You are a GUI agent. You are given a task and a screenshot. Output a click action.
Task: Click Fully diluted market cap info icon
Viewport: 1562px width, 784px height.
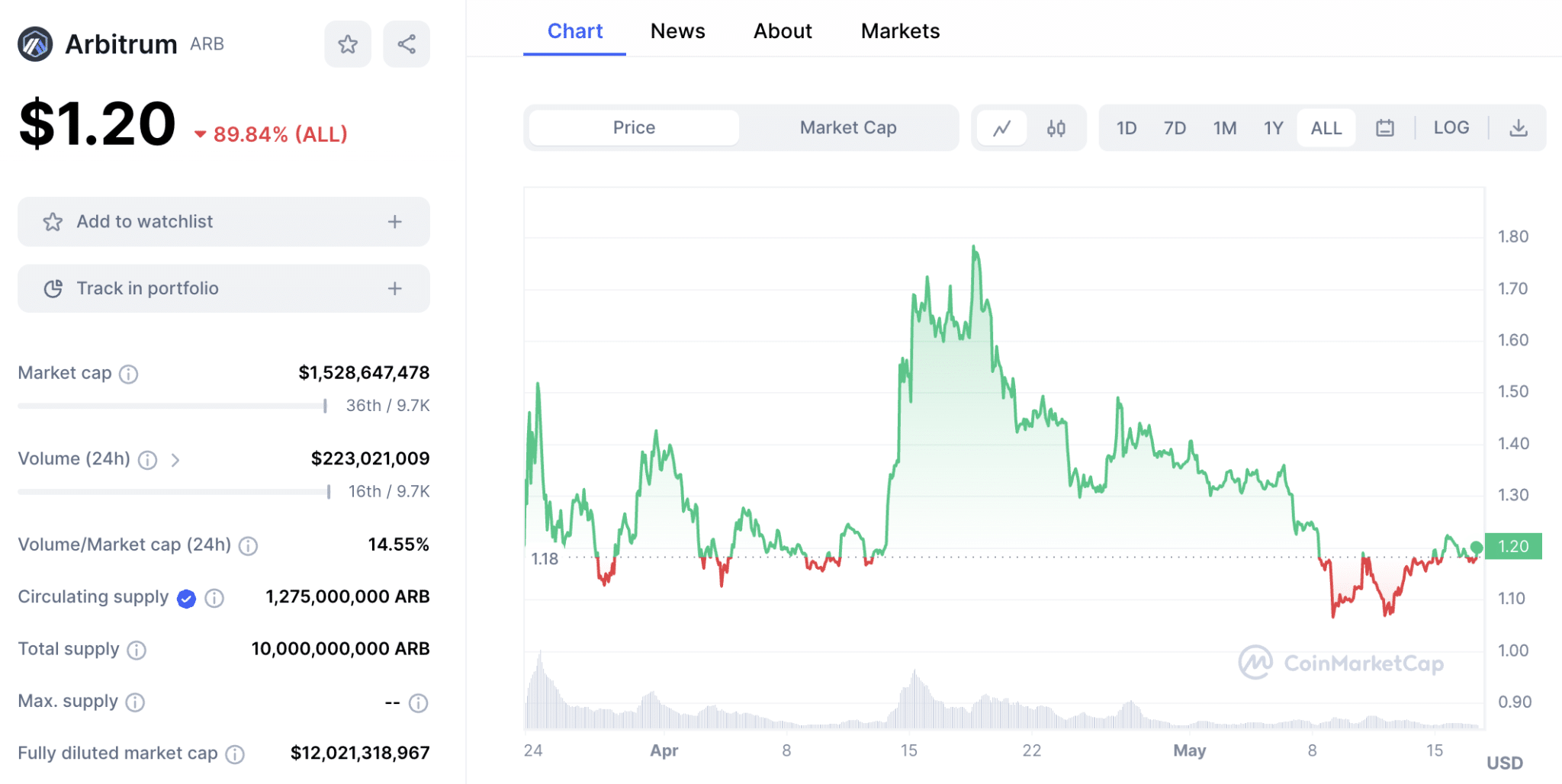pos(235,754)
